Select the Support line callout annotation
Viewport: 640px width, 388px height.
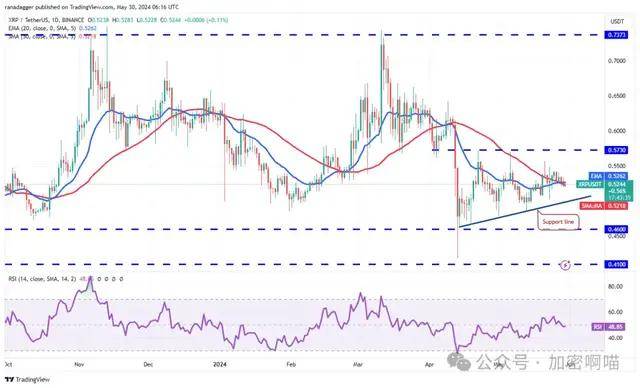[x=558, y=222]
